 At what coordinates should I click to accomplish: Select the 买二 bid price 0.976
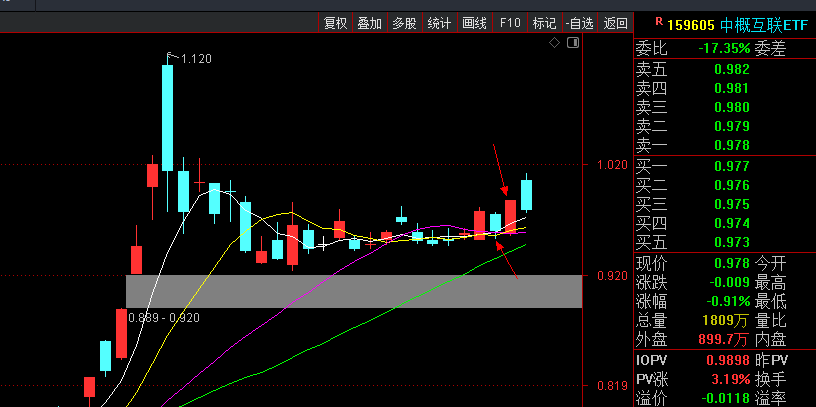[732, 185]
